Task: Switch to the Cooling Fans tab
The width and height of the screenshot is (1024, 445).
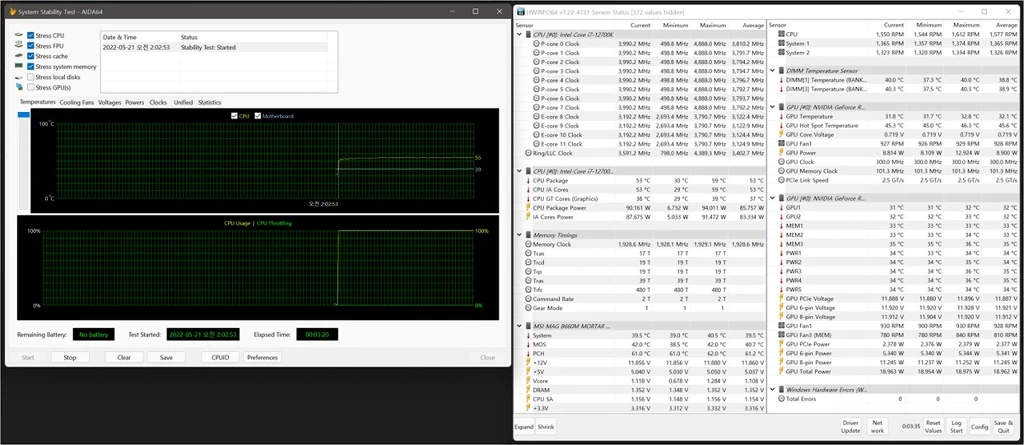Action: (76, 102)
